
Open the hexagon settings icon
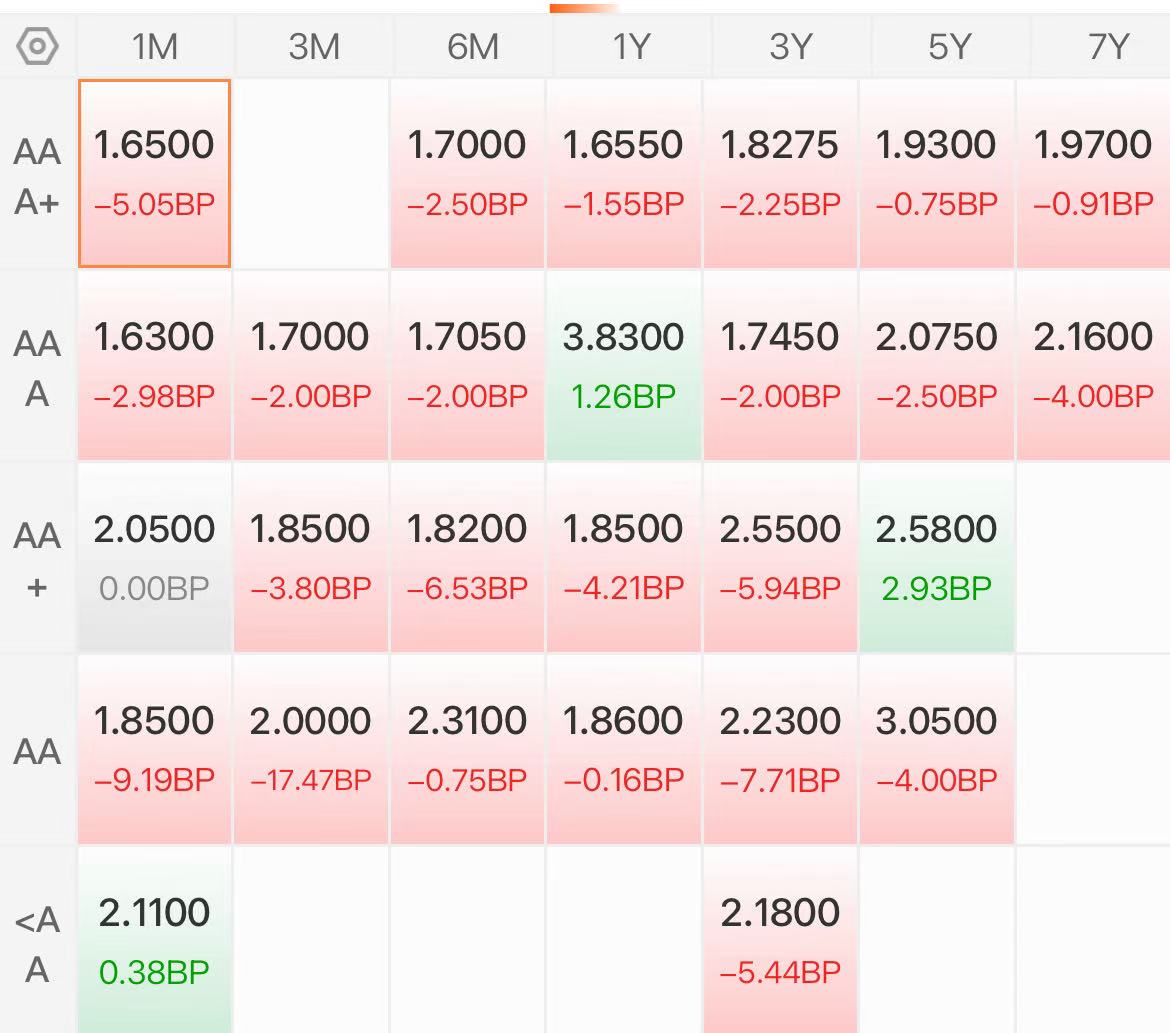coord(37,46)
